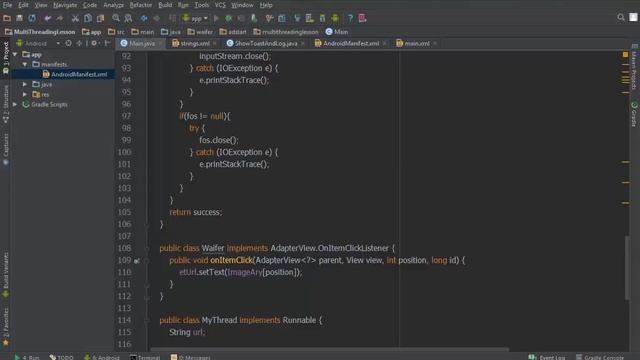Image resolution: width=640 pixels, height=360 pixels.
Task: Click the Copy icon in toolbar
Action: coord(88,18)
